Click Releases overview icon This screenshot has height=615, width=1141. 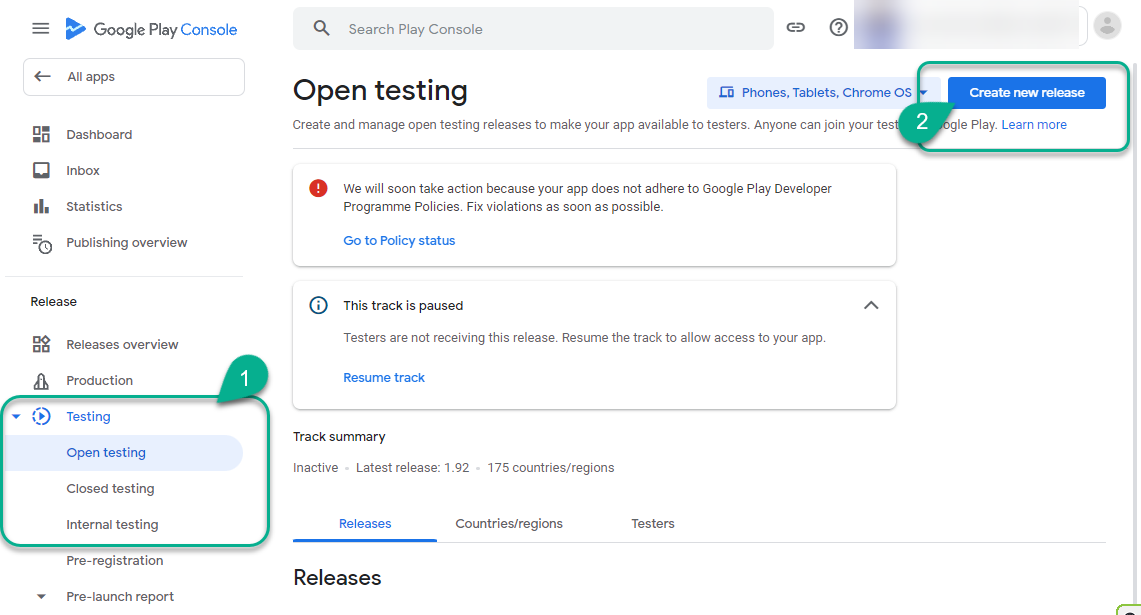click(x=41, y=344)
